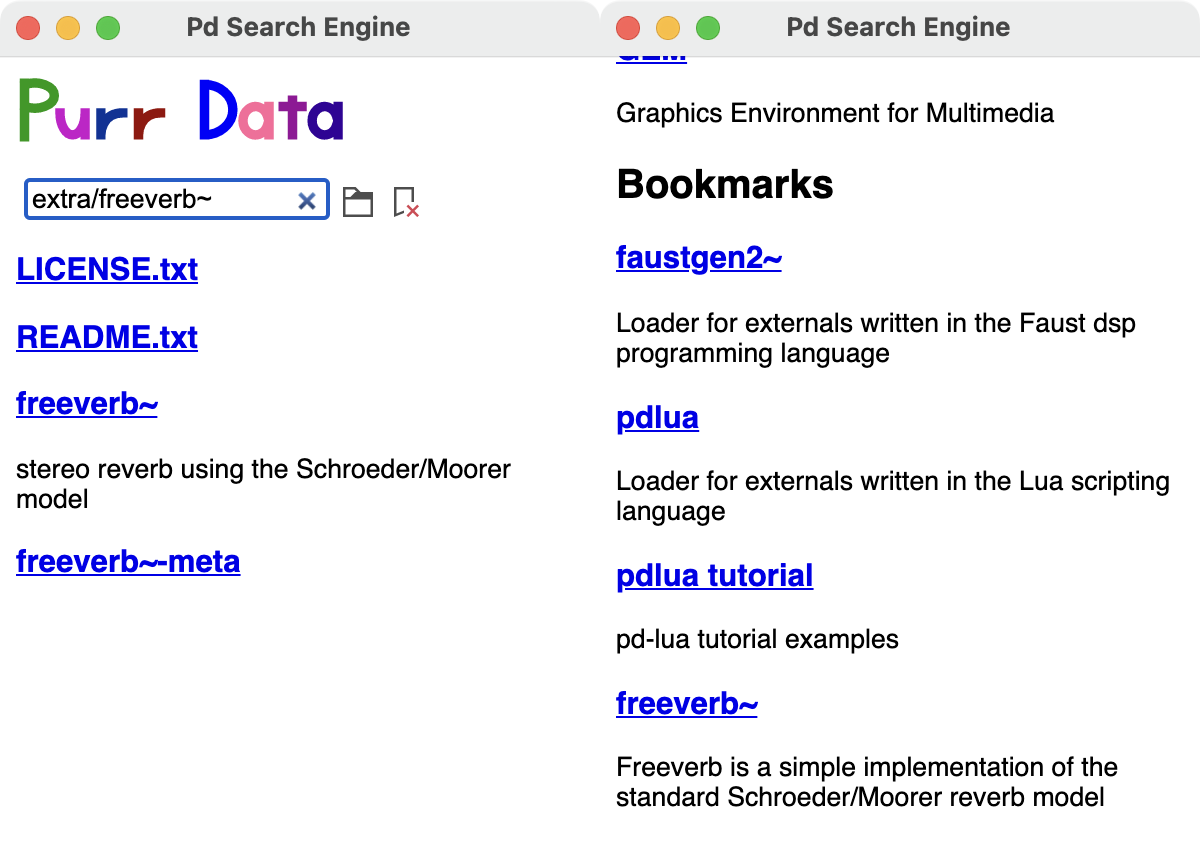Screen dimensions: 1200x856
Task: Clear the search text with the blue X
Action: (307, 201)
